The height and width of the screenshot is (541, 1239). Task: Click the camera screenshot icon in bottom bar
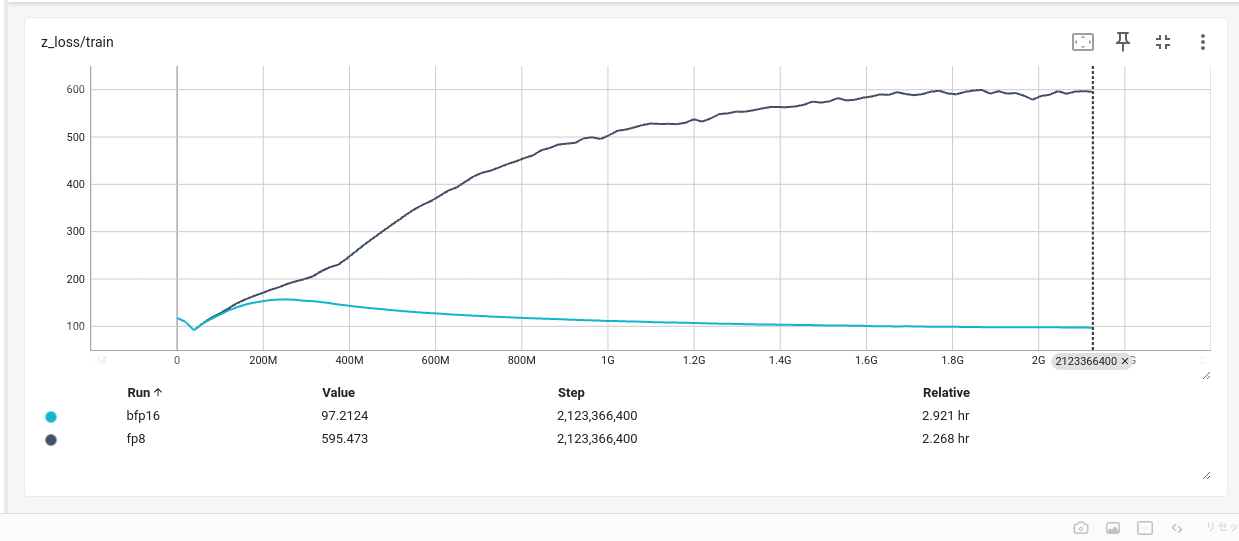pyautogui.click(x=1081, y=528)
